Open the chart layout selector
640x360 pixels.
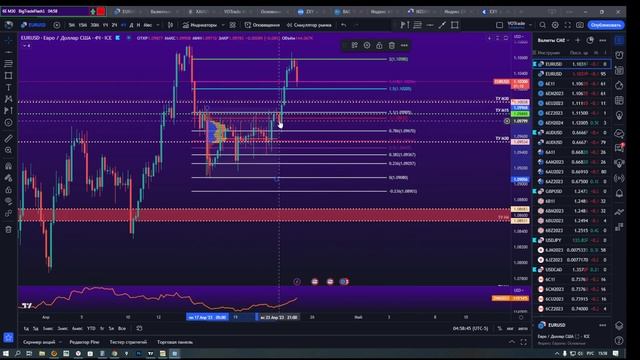pos(499,25)
